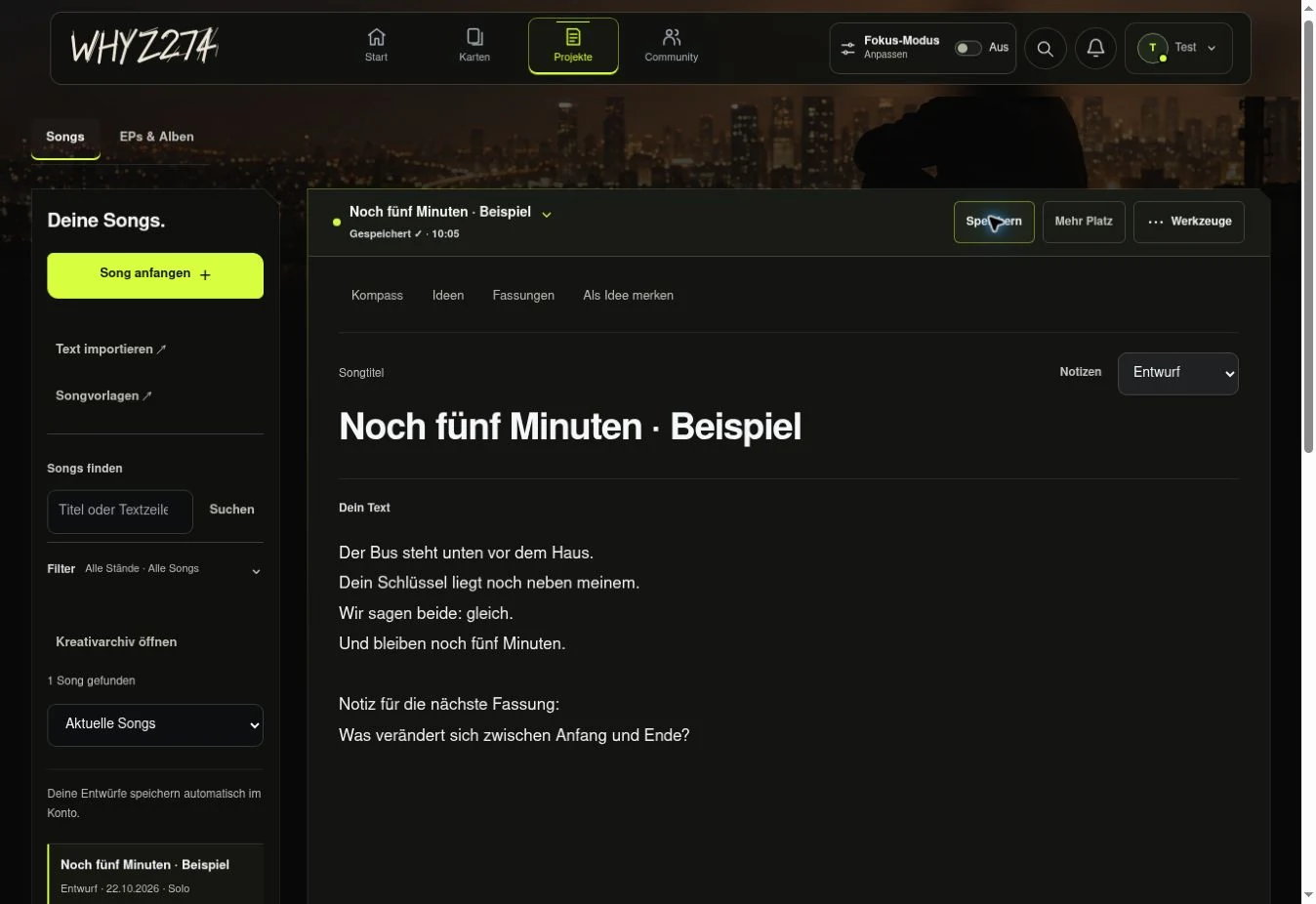This screenshot has height=904, width=1316.
Task: Click the 'Gespeichert ✓ · 10:05' status text
Action: [404, 234]
